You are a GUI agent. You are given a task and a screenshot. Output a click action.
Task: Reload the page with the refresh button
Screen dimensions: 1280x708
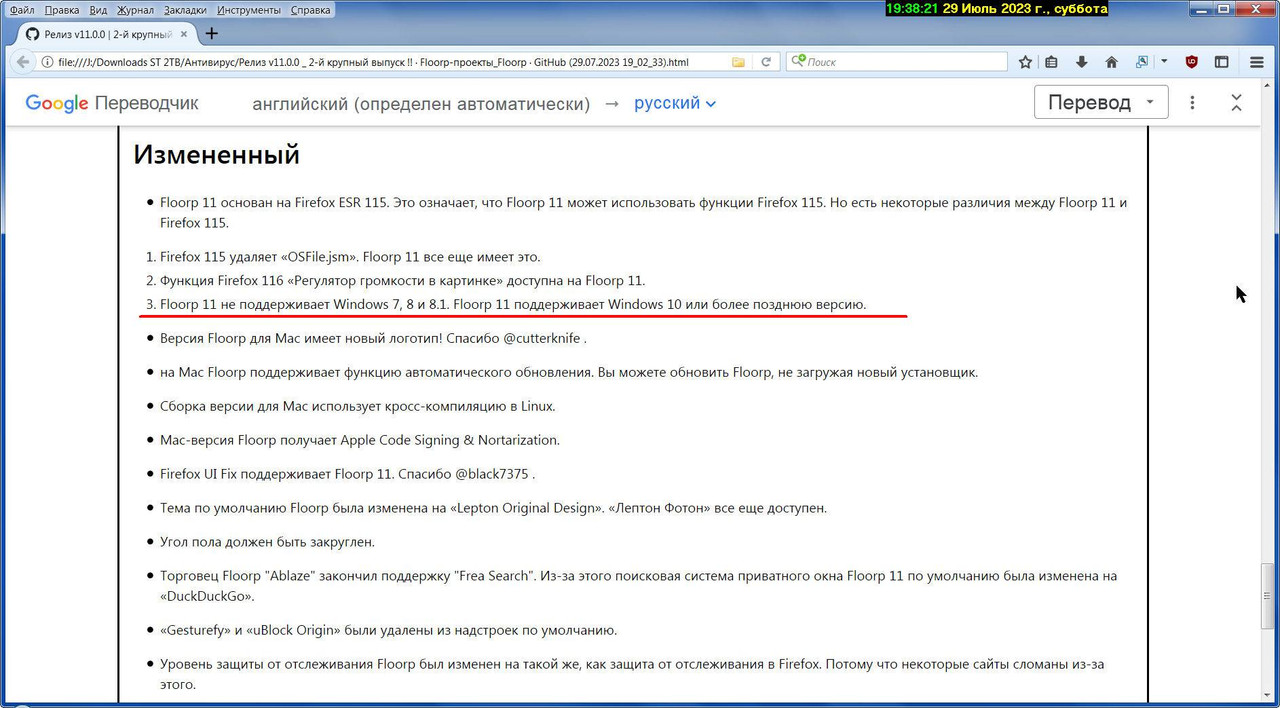(x=766, y=62)
